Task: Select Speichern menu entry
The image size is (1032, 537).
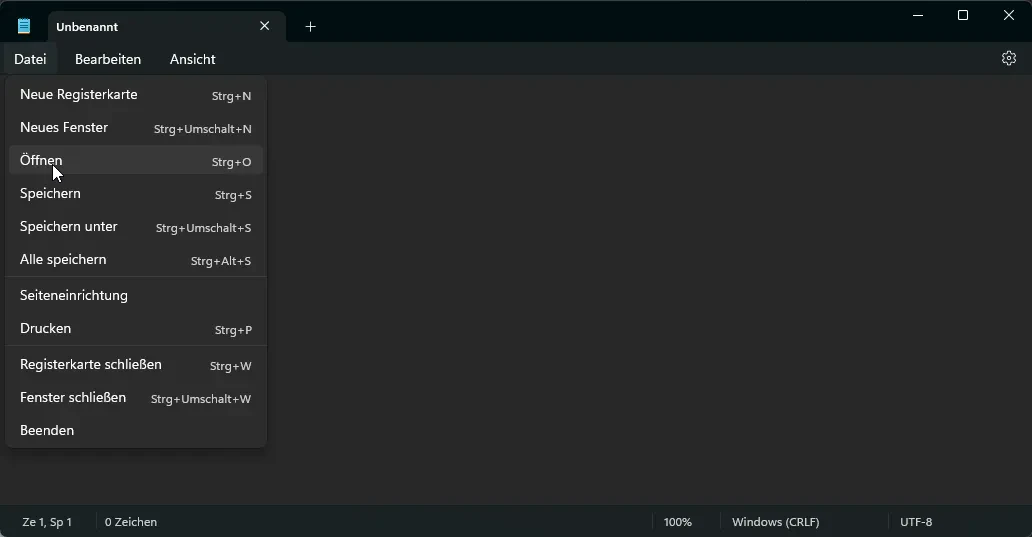Action: point(136,193)
